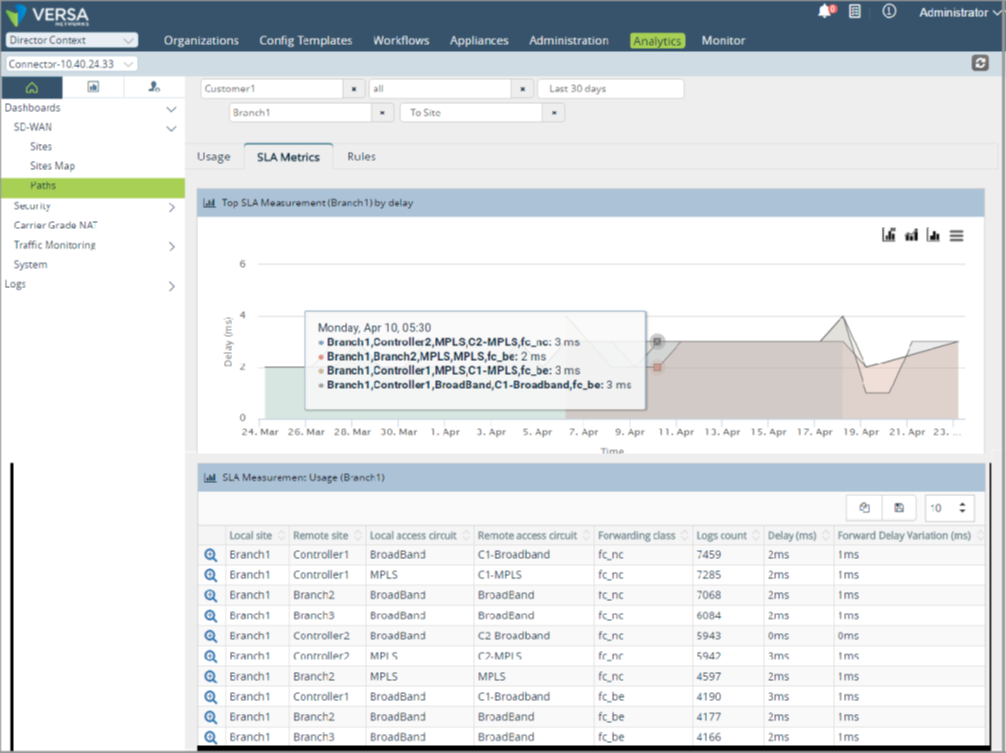Open the Organizations menu
Image resolution: width=1006 pixels, height=753 pixels.
(201, 40)
